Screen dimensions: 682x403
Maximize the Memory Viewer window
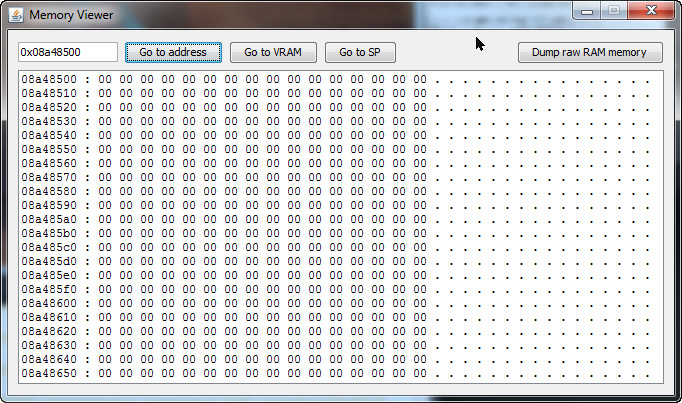pyautogui.click(x=614, y=11)
